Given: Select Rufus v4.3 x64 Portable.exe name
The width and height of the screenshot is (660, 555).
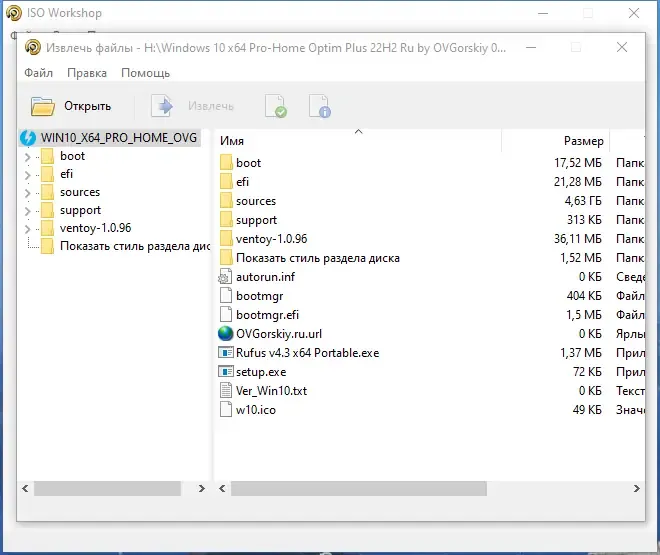Looking at the screenshot, I should tap(307, 353).
